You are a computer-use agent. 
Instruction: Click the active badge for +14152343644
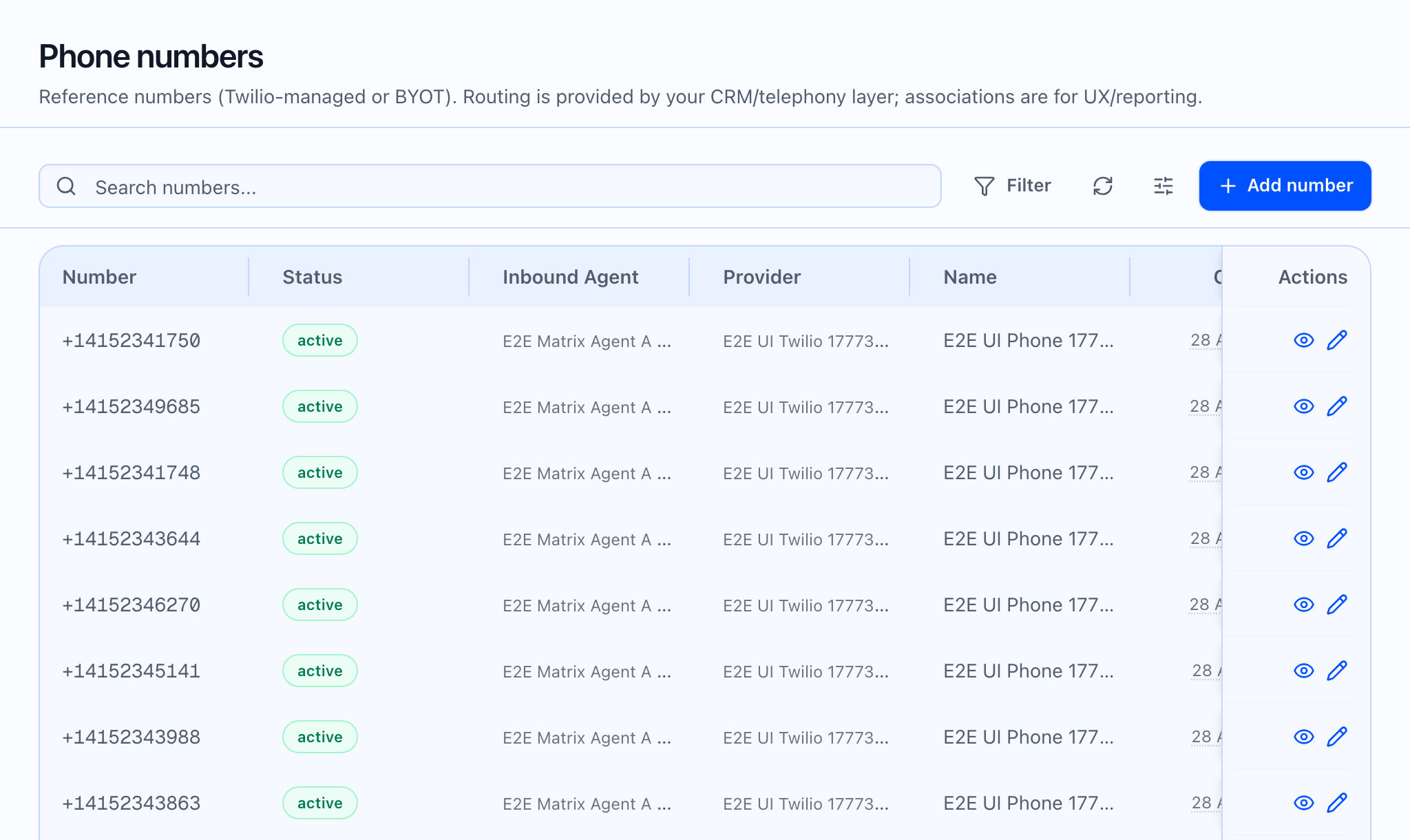[x=320, y=538]
